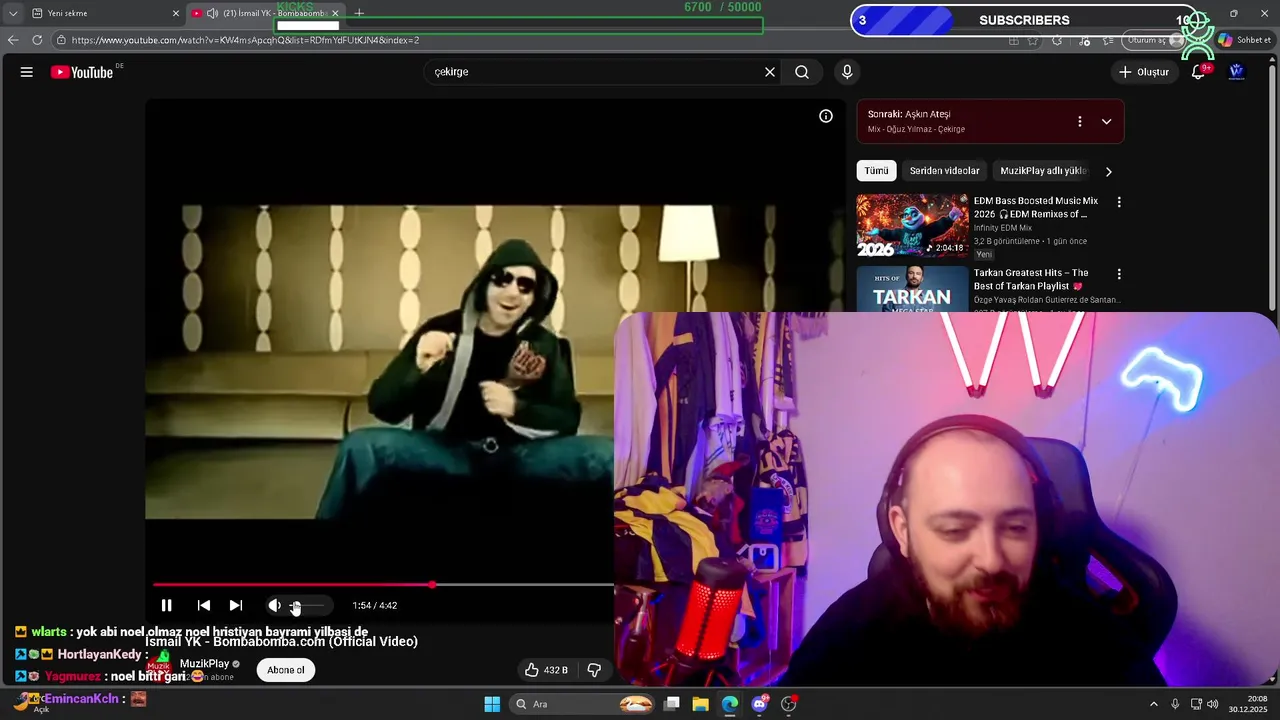Open a new browser tab

point(359,13)
